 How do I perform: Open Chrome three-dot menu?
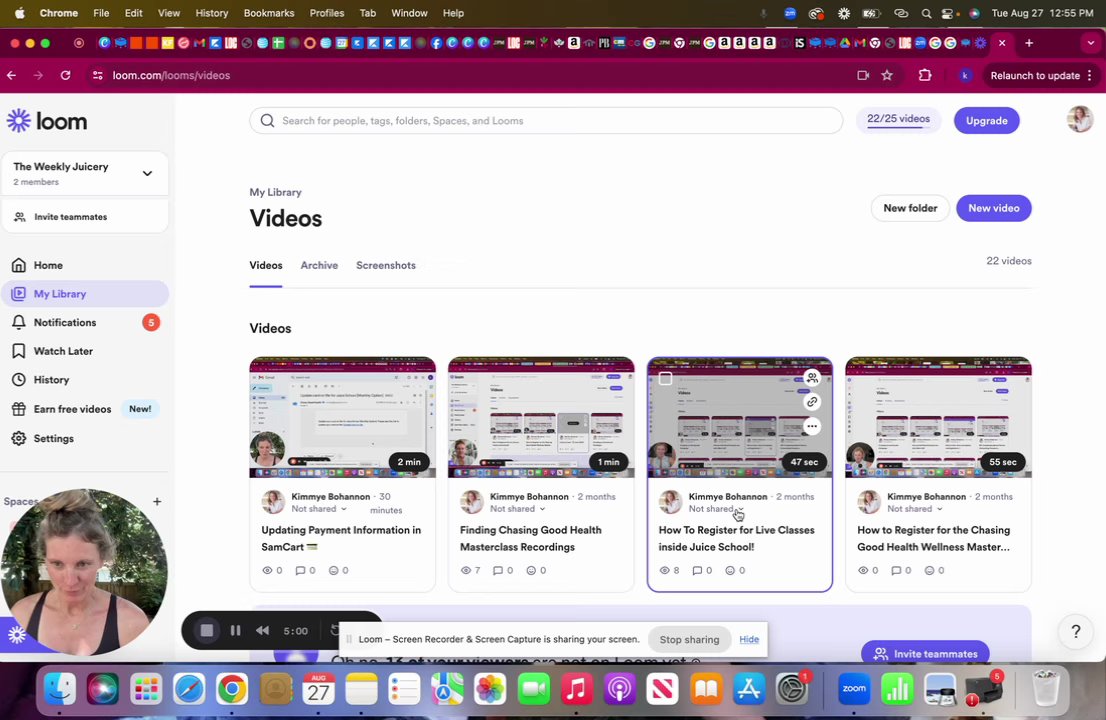1090,75
